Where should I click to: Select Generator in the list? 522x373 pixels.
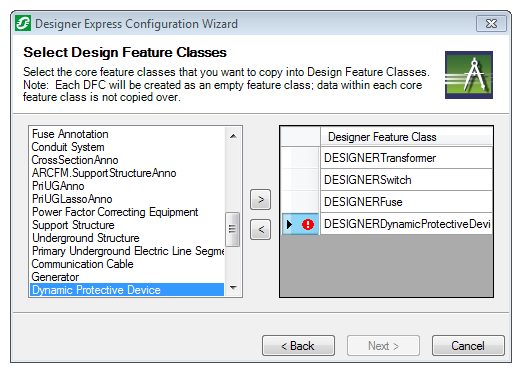[127, 277]
